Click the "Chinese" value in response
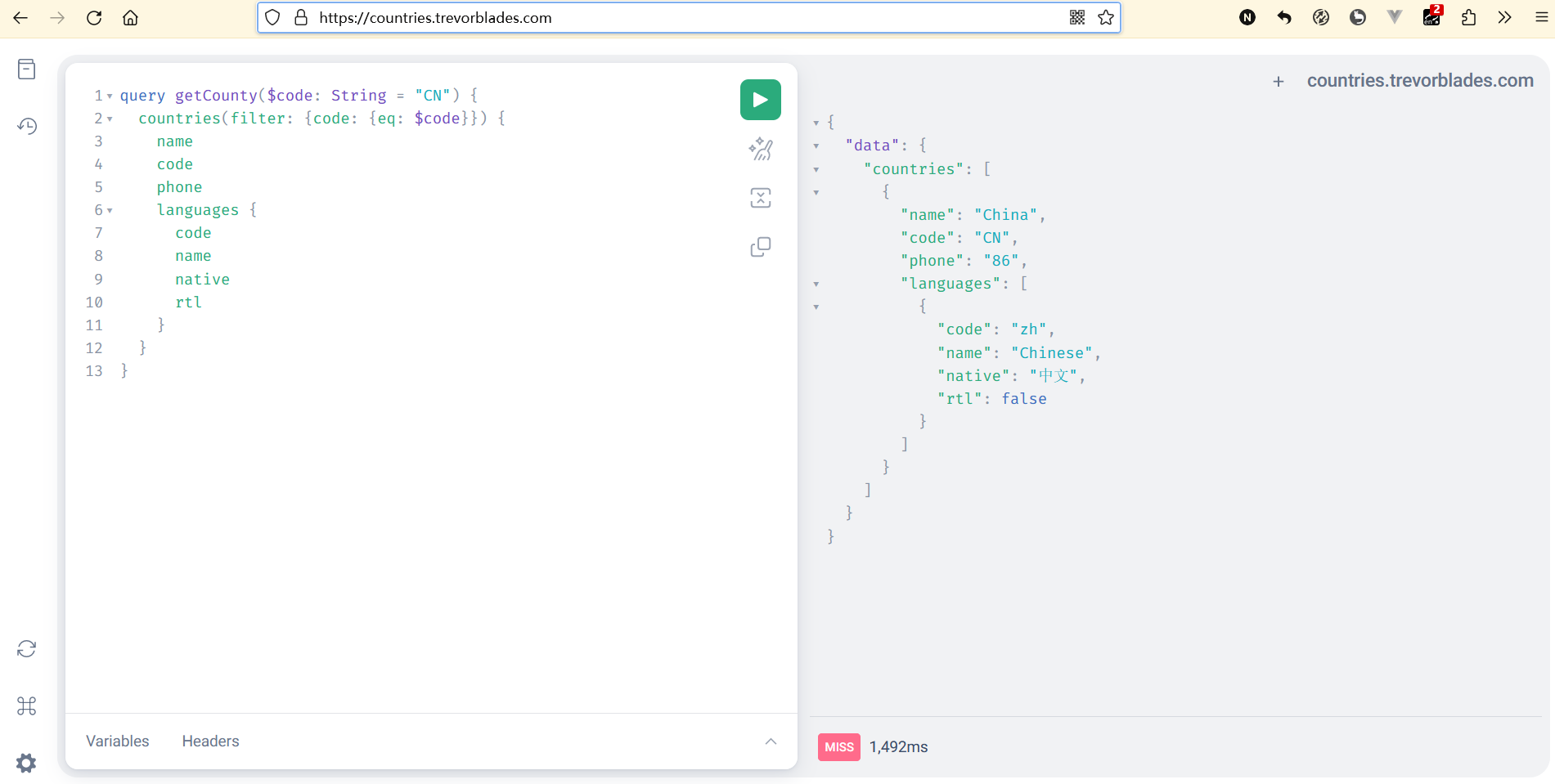The width and height of the screenshot is (1555, 784). (x=1052, y=353)
